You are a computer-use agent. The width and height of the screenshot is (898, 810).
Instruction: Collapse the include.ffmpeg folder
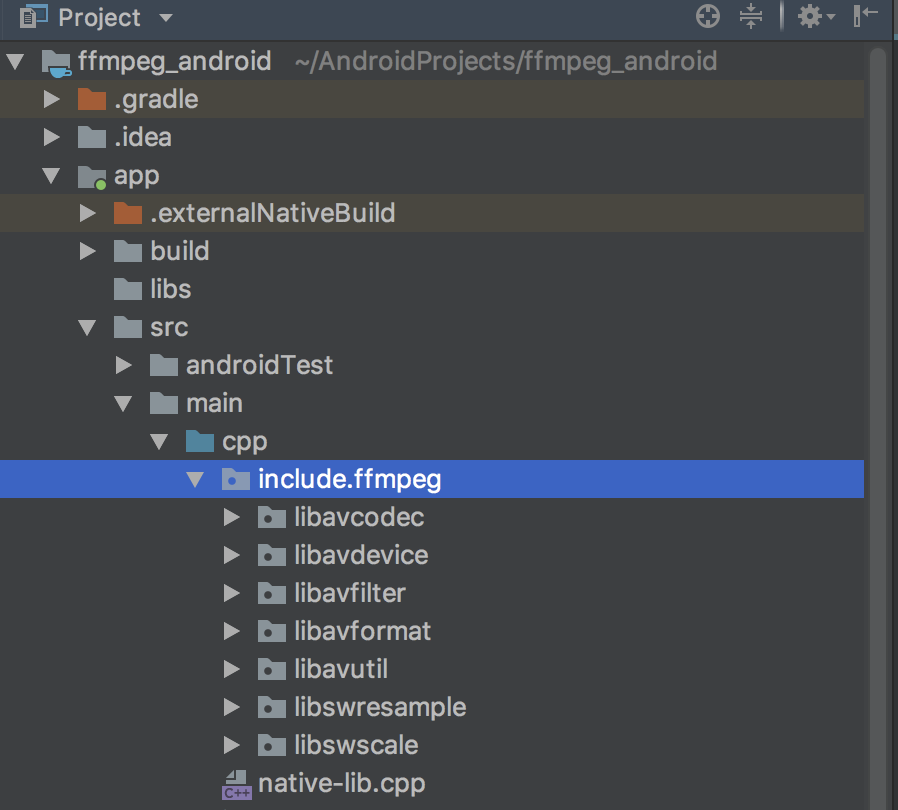(x=196, y=480)
